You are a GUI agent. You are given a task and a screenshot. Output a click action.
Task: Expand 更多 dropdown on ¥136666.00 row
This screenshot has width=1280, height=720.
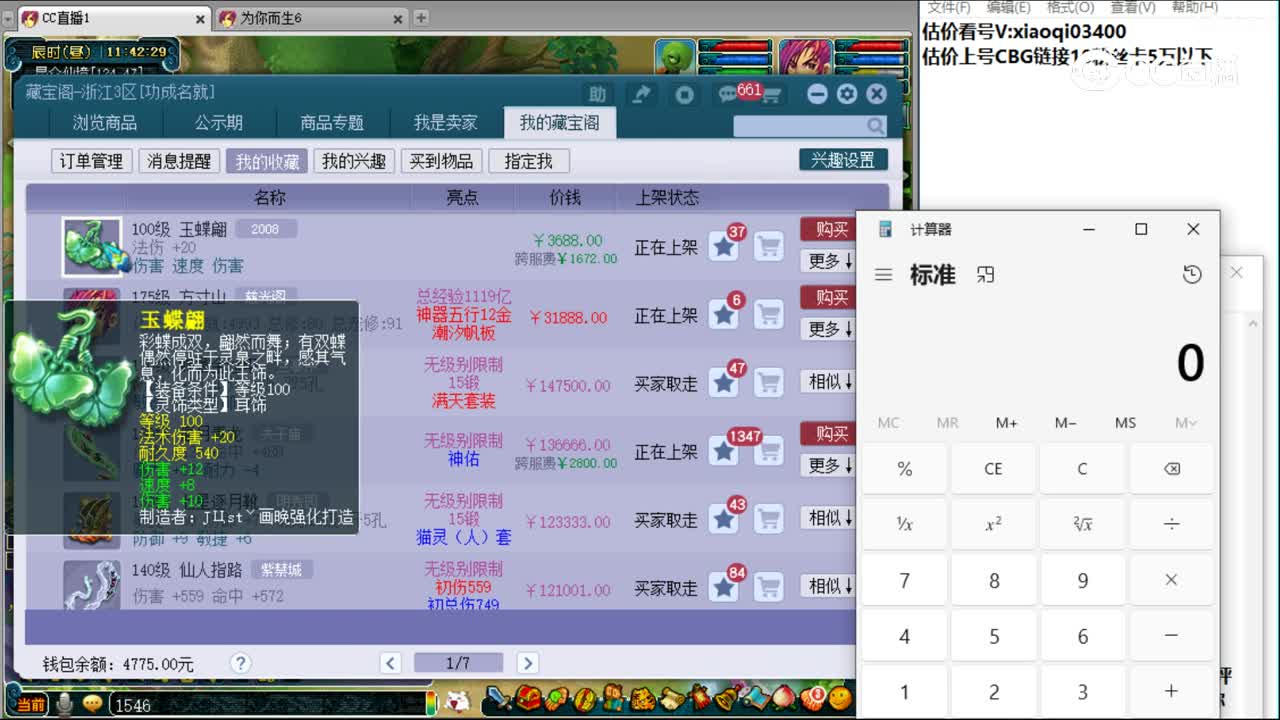(827, 466)
